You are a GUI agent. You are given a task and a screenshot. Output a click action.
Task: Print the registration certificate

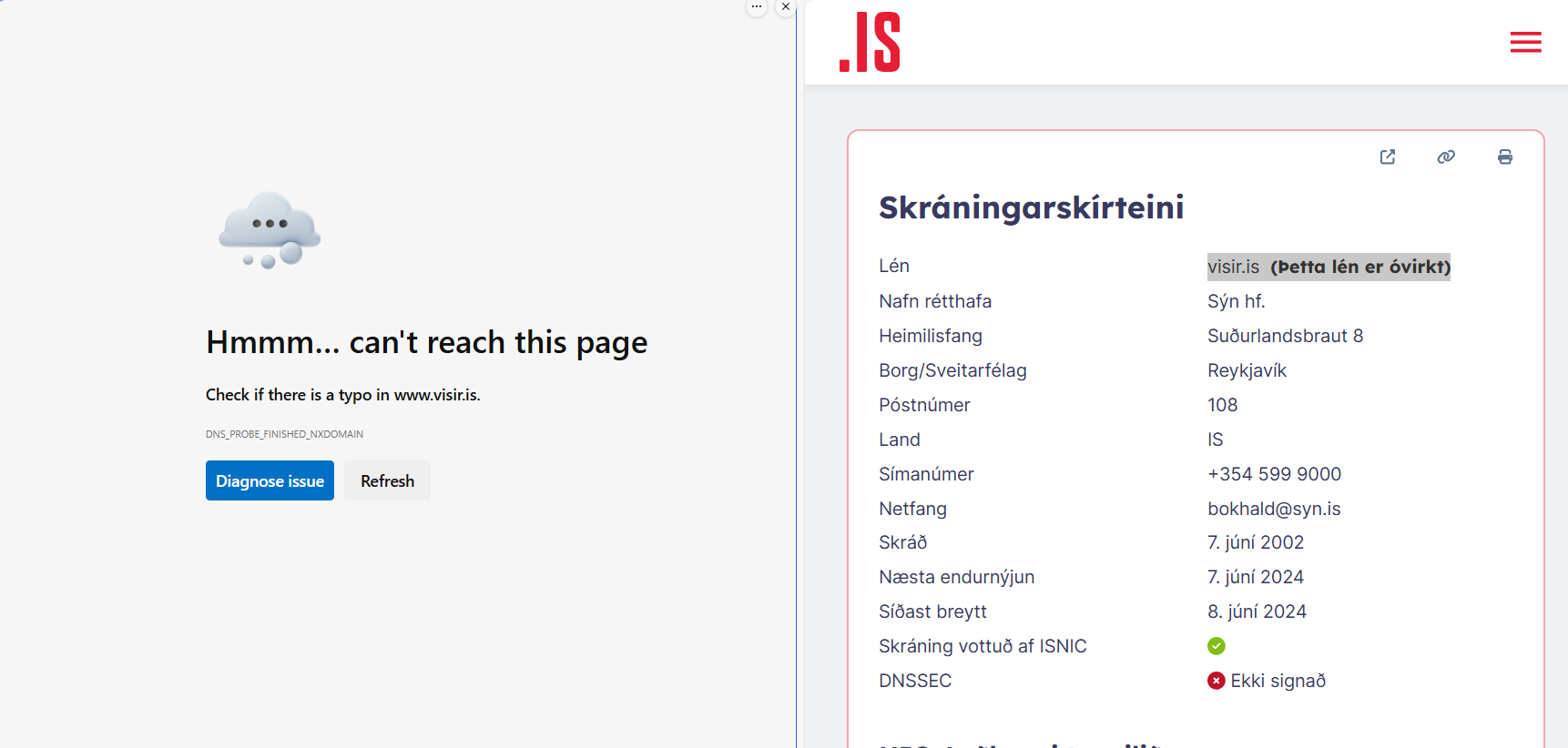(x=1504, y=157)
